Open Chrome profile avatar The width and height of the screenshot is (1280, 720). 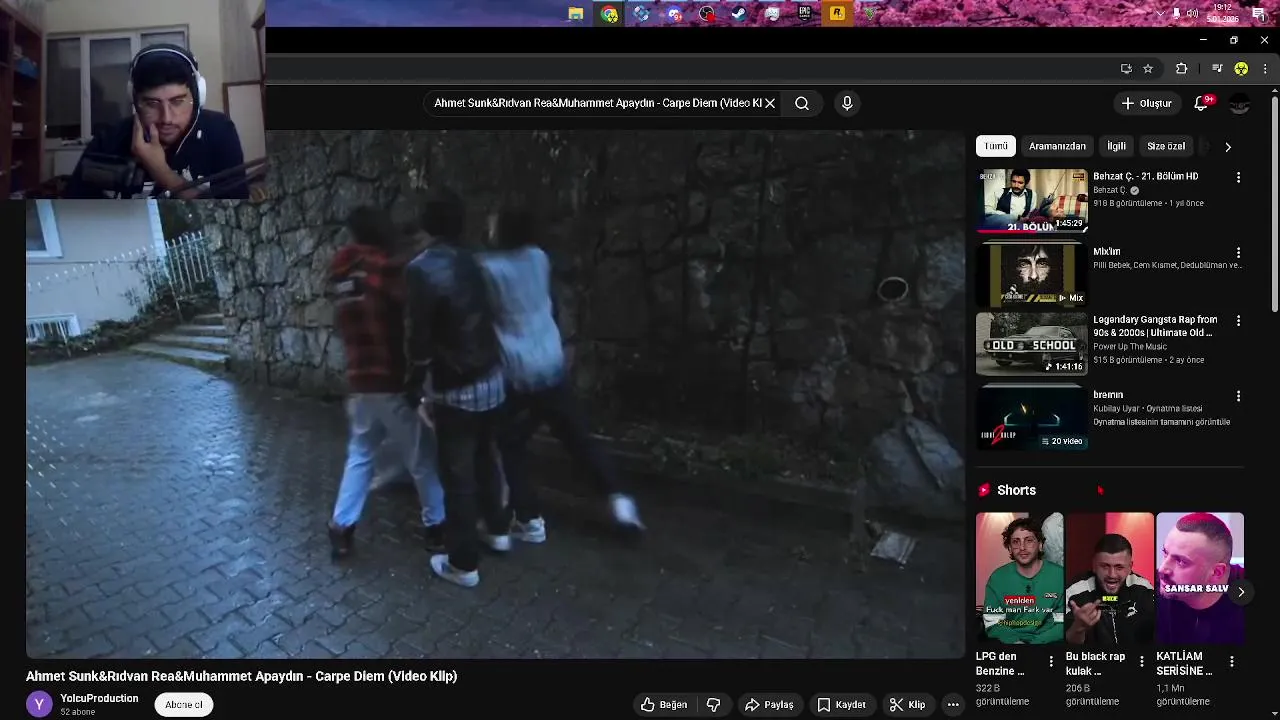[x=1241, y=68]
